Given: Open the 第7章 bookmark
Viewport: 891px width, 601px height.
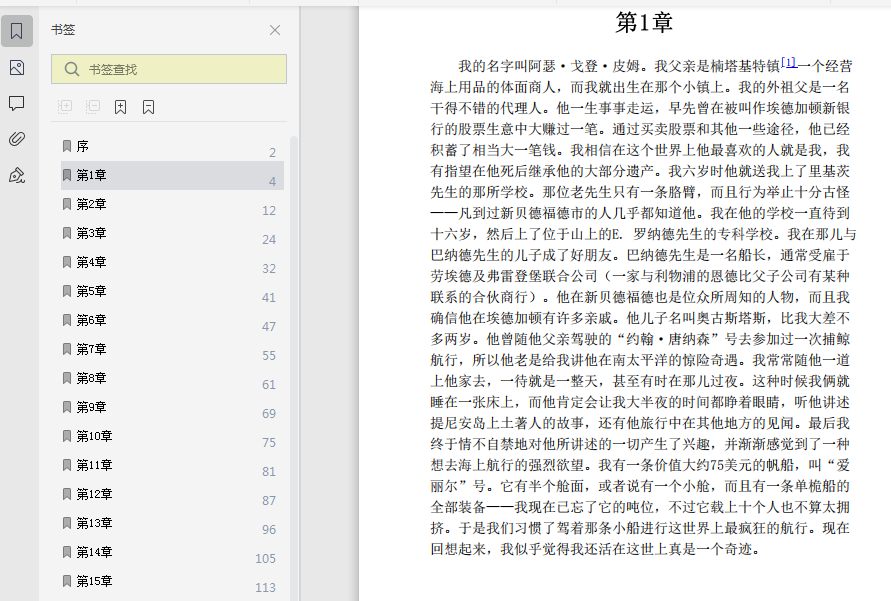Looking at the screenshot, I should coord(172,349).
